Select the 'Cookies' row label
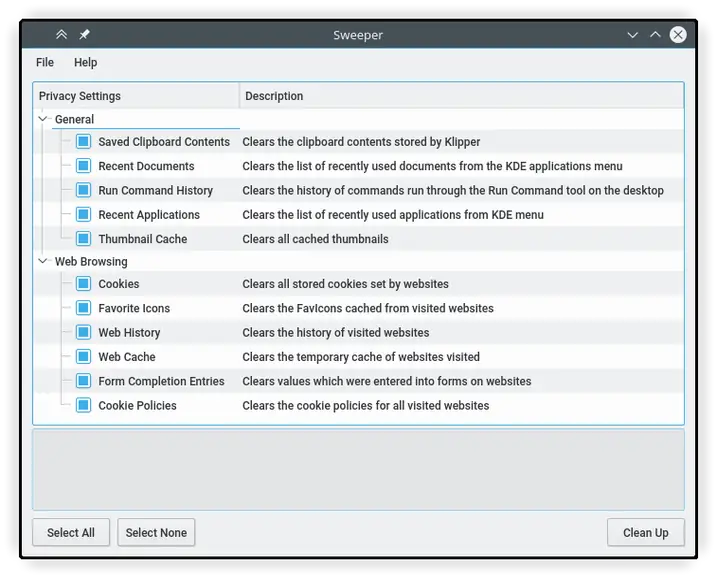This screenshot has height=578, width=717. click(x=118, y=284)
